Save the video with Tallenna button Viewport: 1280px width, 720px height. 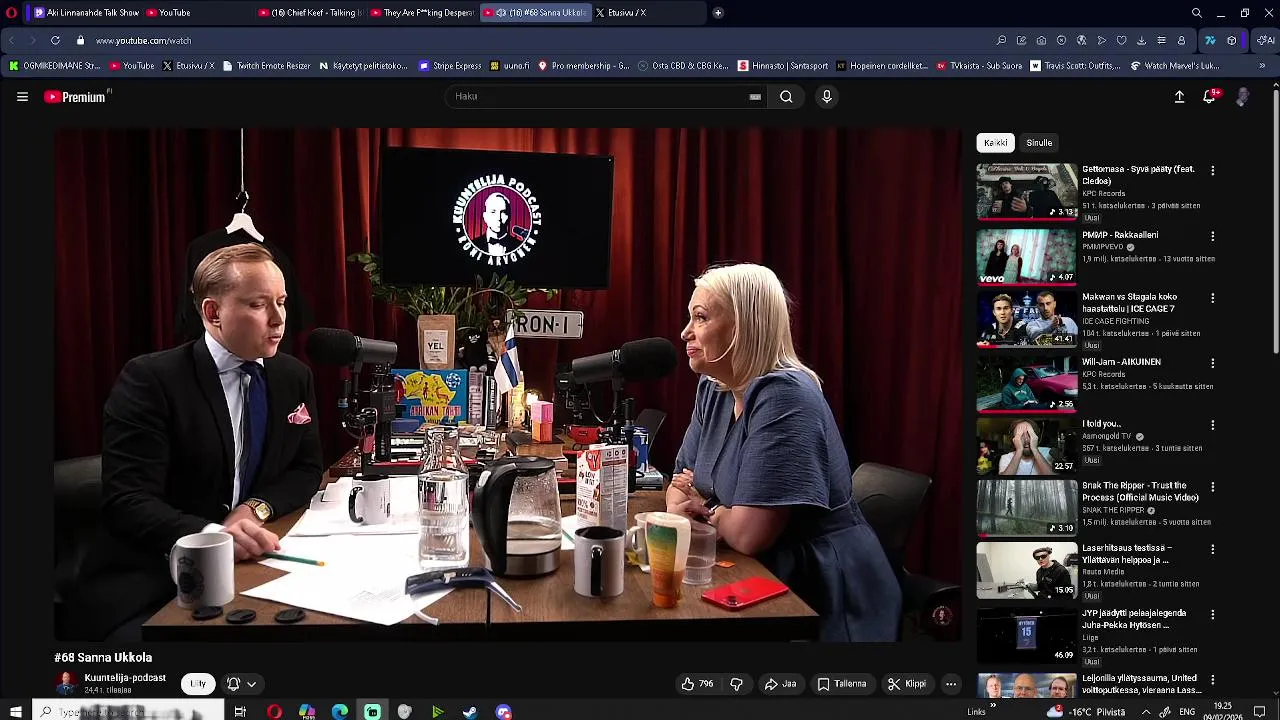coord(842,684)
